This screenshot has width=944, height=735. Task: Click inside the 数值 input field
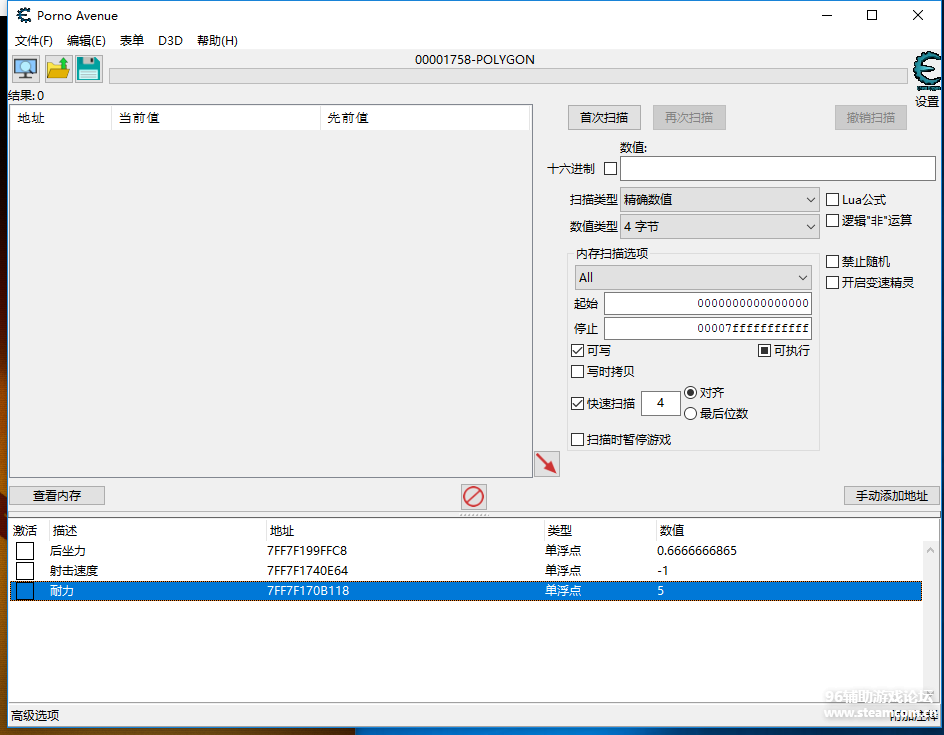[x=778, y=168]
